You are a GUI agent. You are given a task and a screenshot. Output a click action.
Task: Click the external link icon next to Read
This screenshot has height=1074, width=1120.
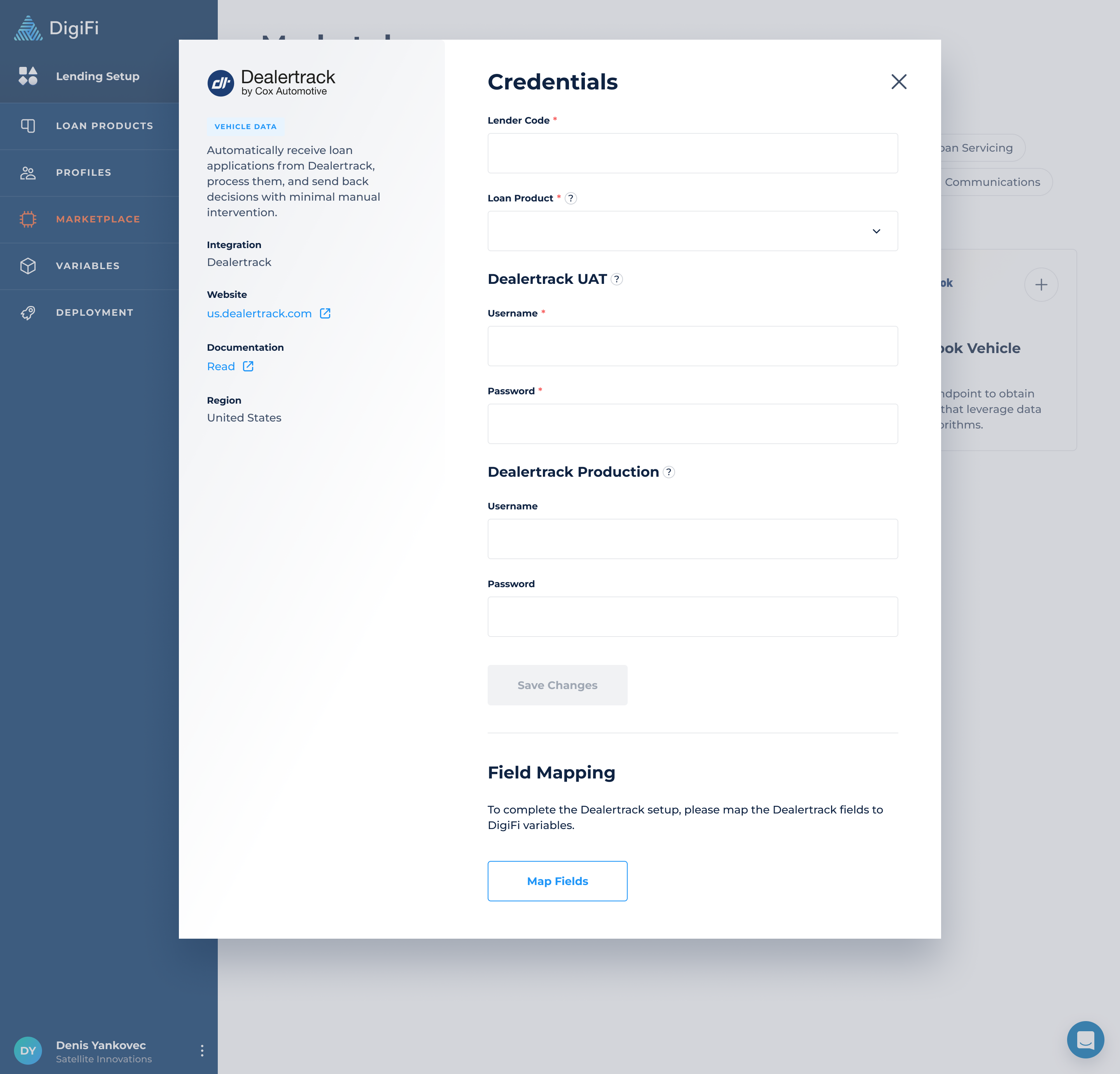coord(248,366)
